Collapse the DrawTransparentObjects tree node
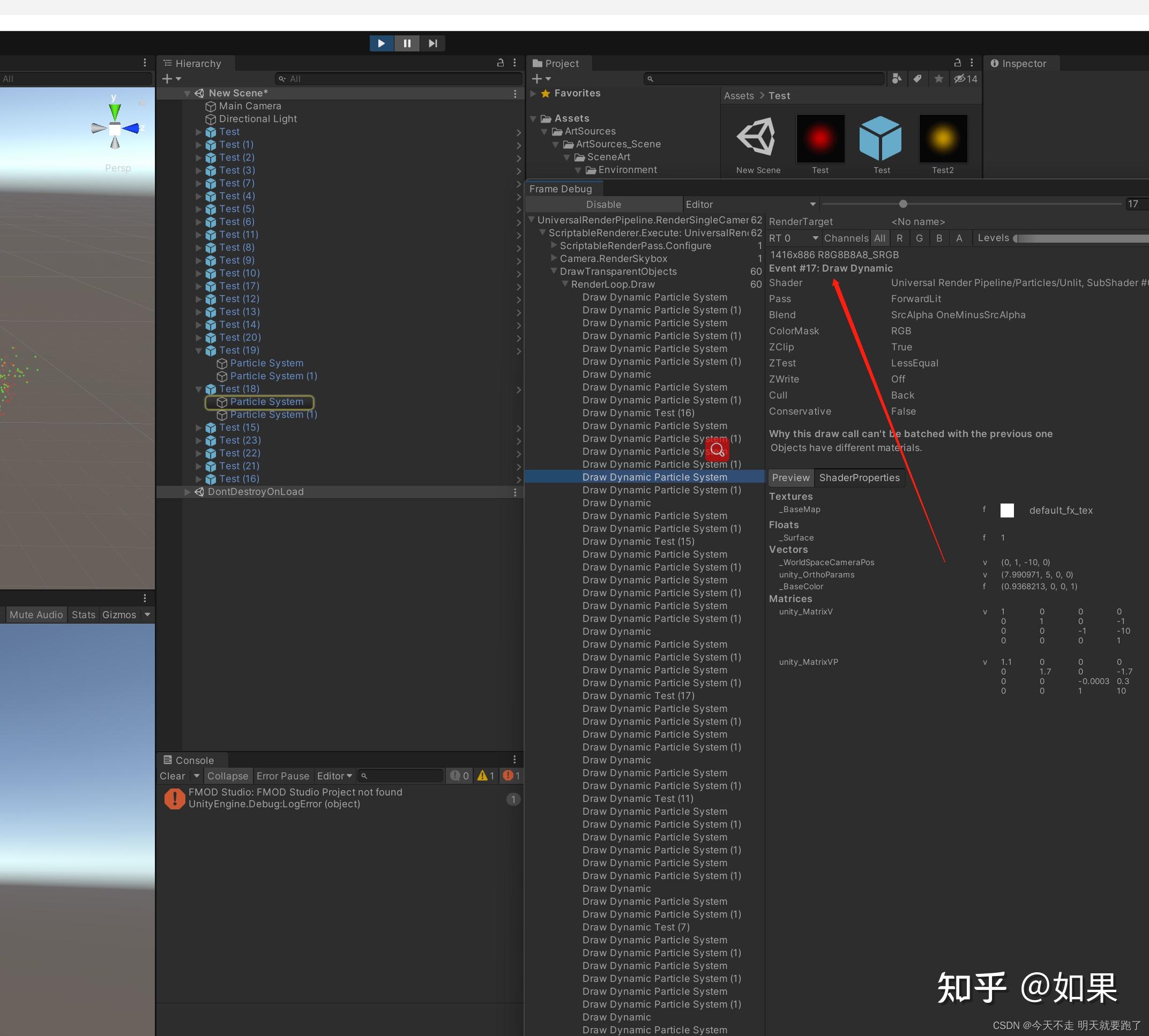This screenshot has height=1036, width=1149. 554,272
